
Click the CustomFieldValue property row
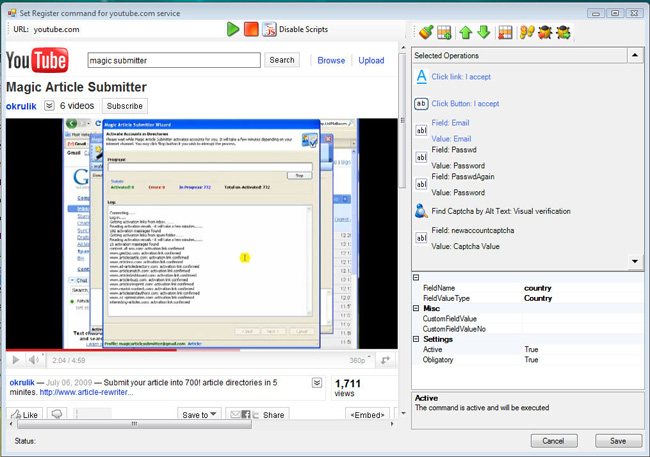point(531,318)
